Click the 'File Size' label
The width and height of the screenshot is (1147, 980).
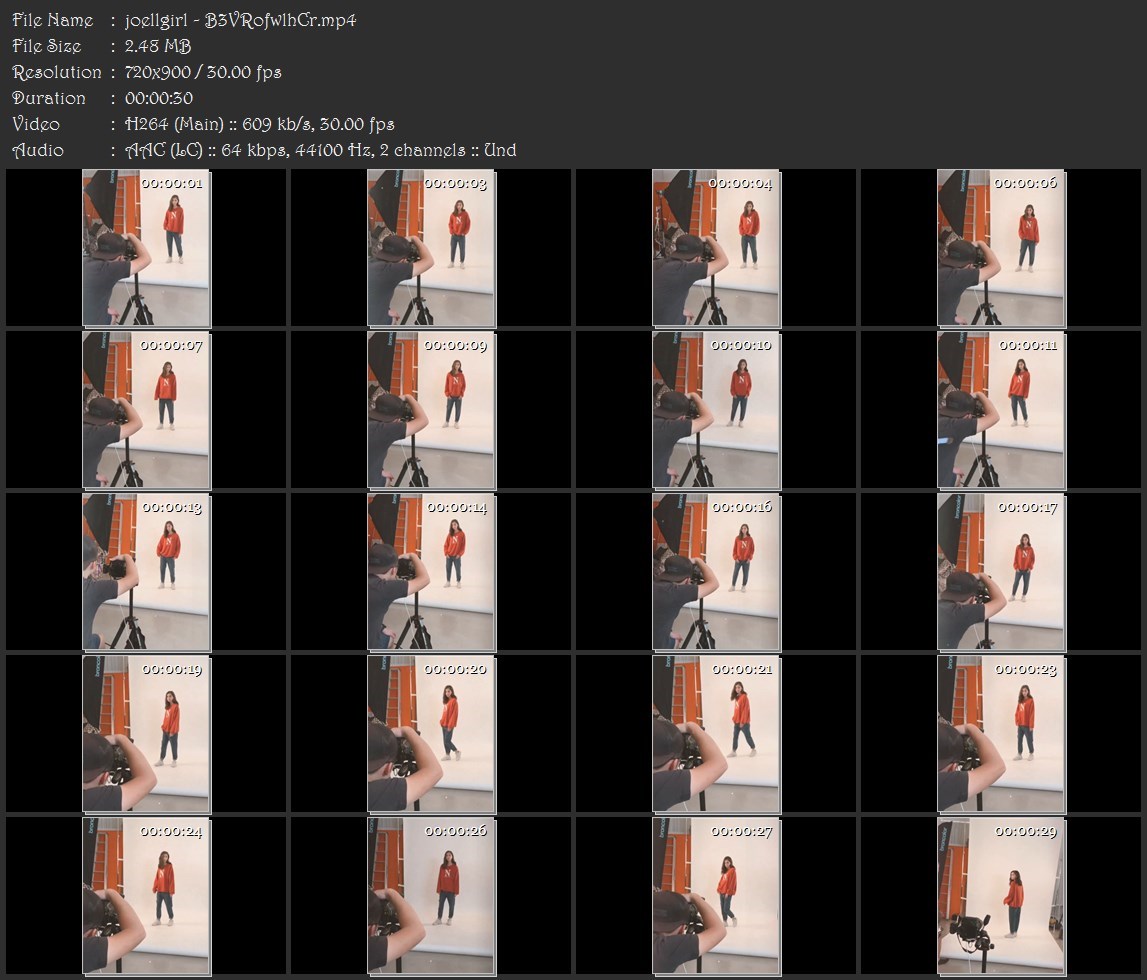[46, 46]
